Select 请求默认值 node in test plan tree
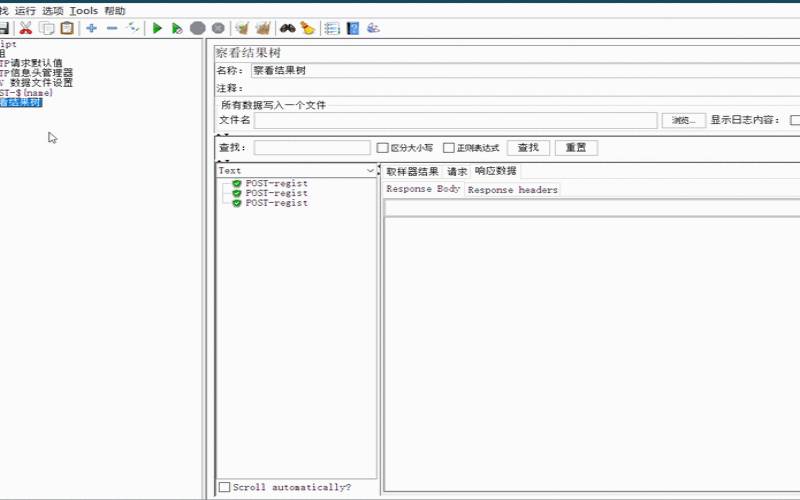The image size is (800, 500). coord(31,63)
